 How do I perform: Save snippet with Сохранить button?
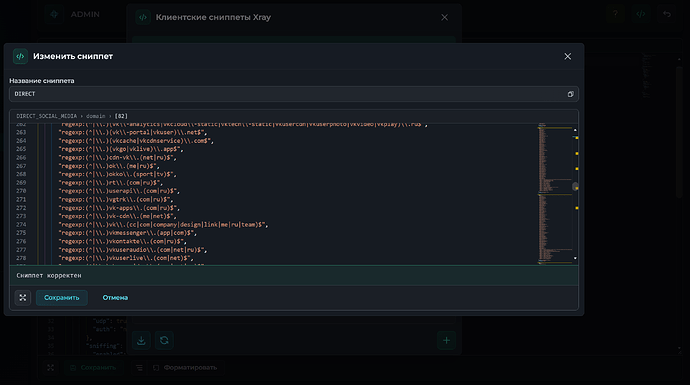point(62,298)
